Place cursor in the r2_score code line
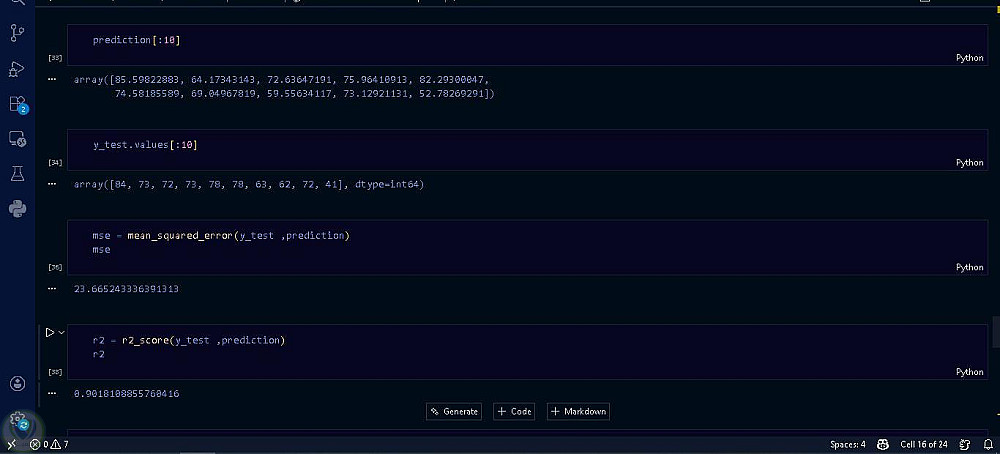The height and width of the screenshot is (454, 1000). tap(189, 340)
